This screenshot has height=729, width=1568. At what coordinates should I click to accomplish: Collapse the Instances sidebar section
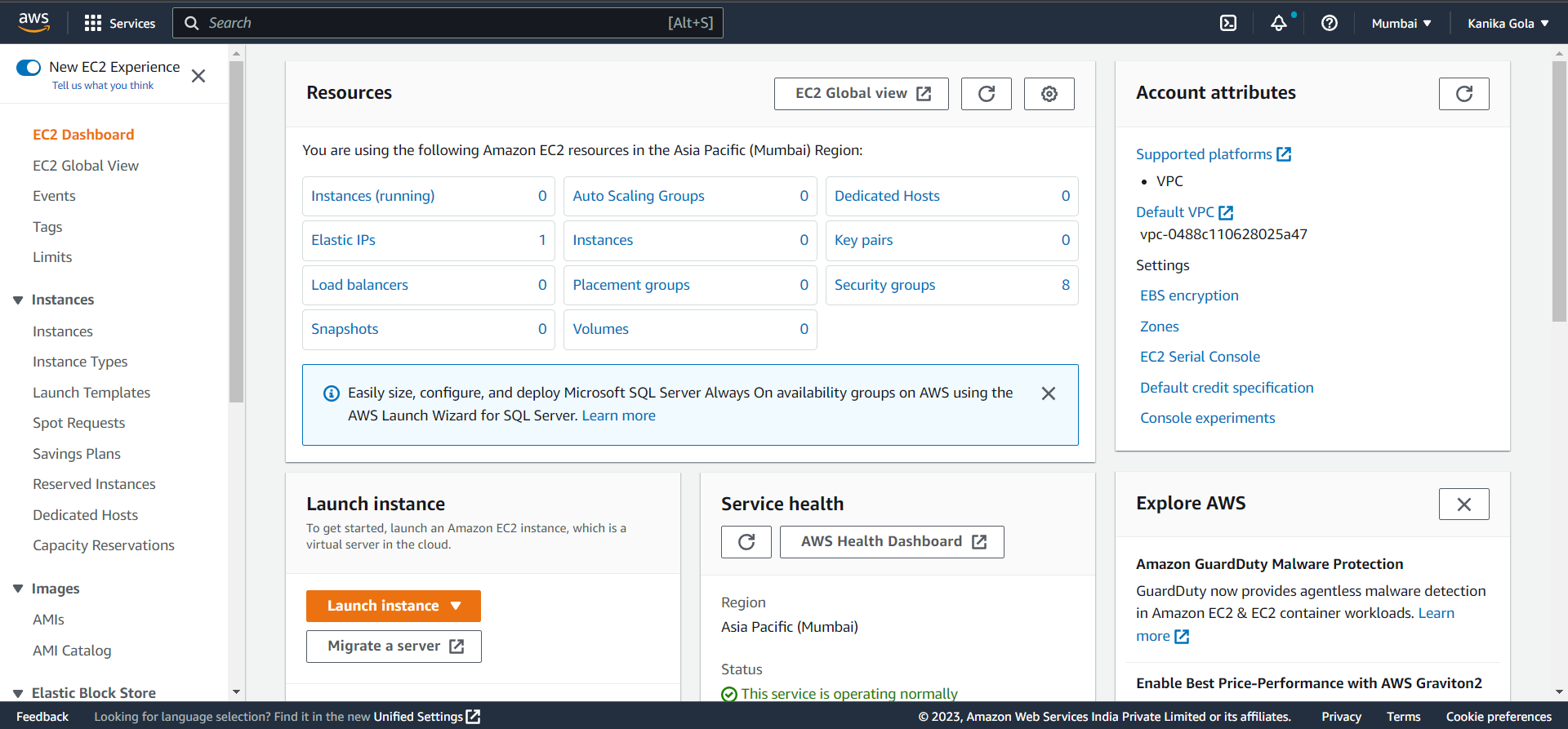(x=18, y=300)
